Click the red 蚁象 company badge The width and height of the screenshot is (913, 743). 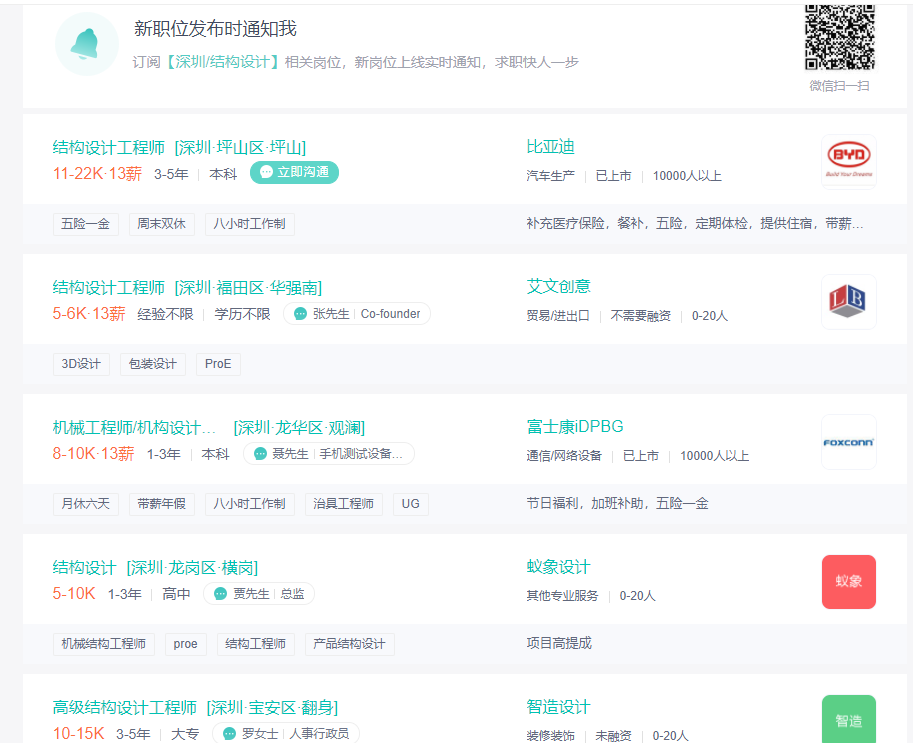coord(848,581)
